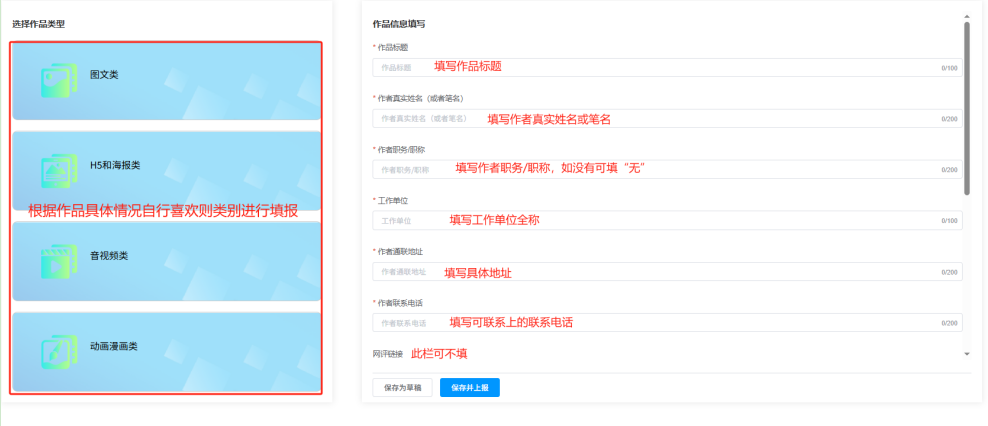Choose the H5和海报类 label text
The width and height of the screenshot is (988, 426).
[115, 165]
